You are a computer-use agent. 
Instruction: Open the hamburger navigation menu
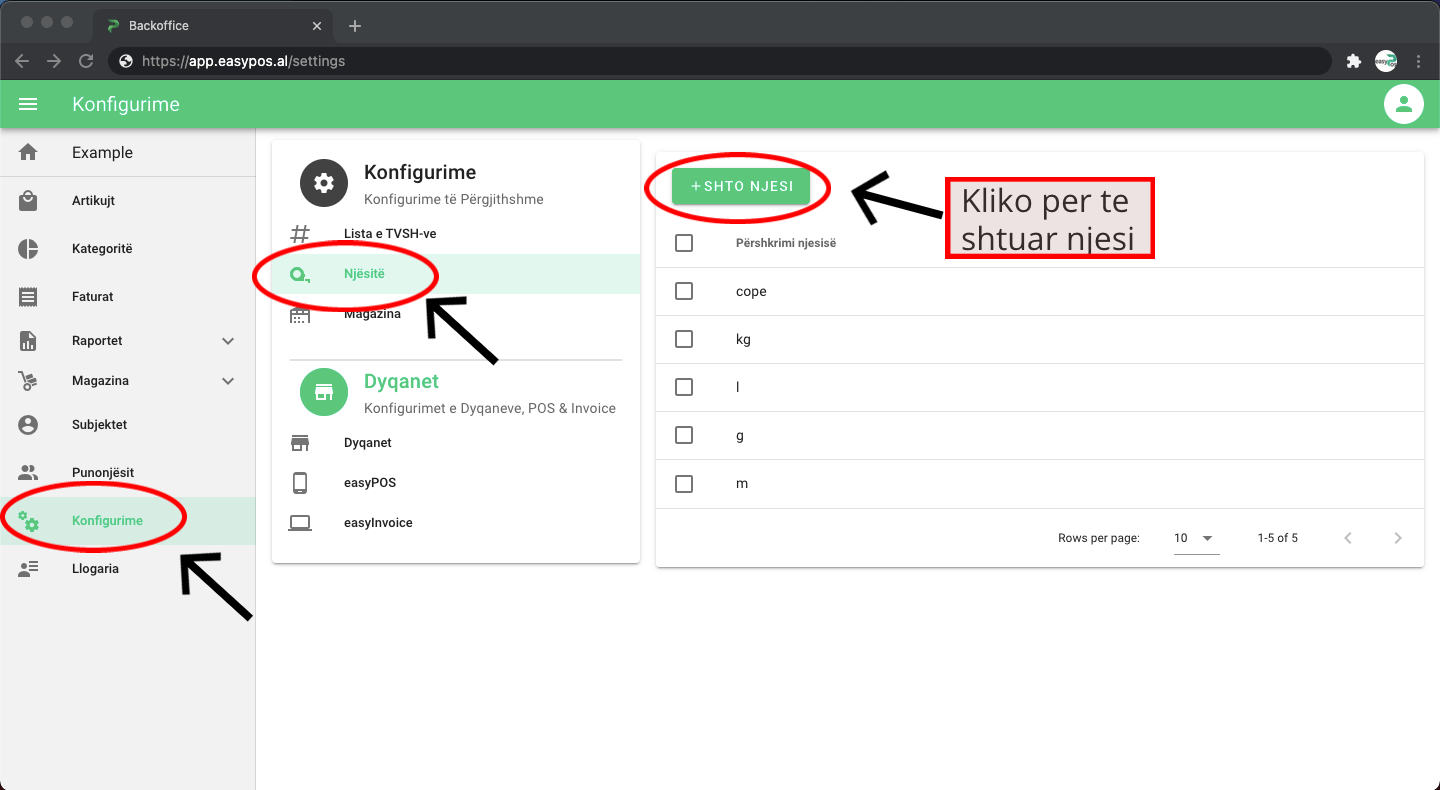tap(28, 104)
